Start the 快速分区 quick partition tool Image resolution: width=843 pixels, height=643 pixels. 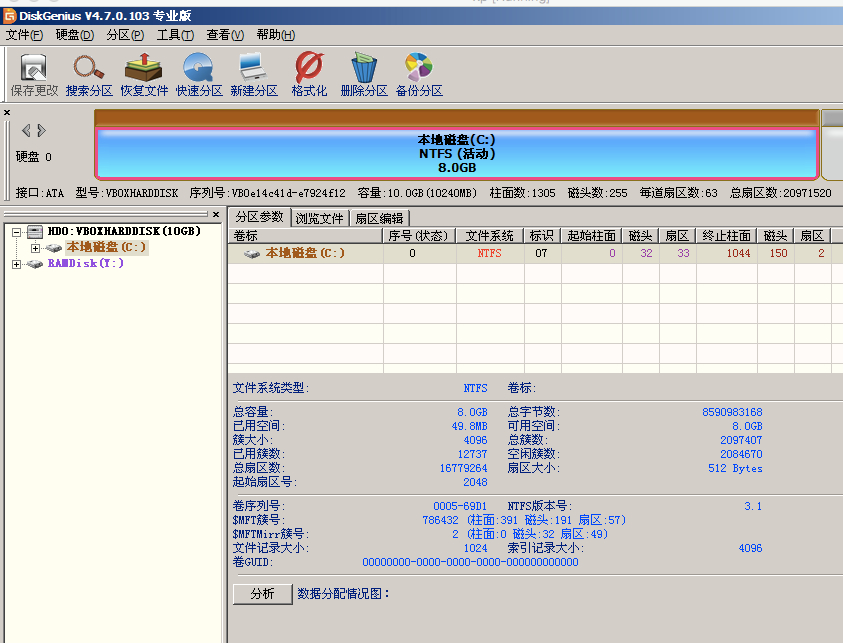[199, 75]
